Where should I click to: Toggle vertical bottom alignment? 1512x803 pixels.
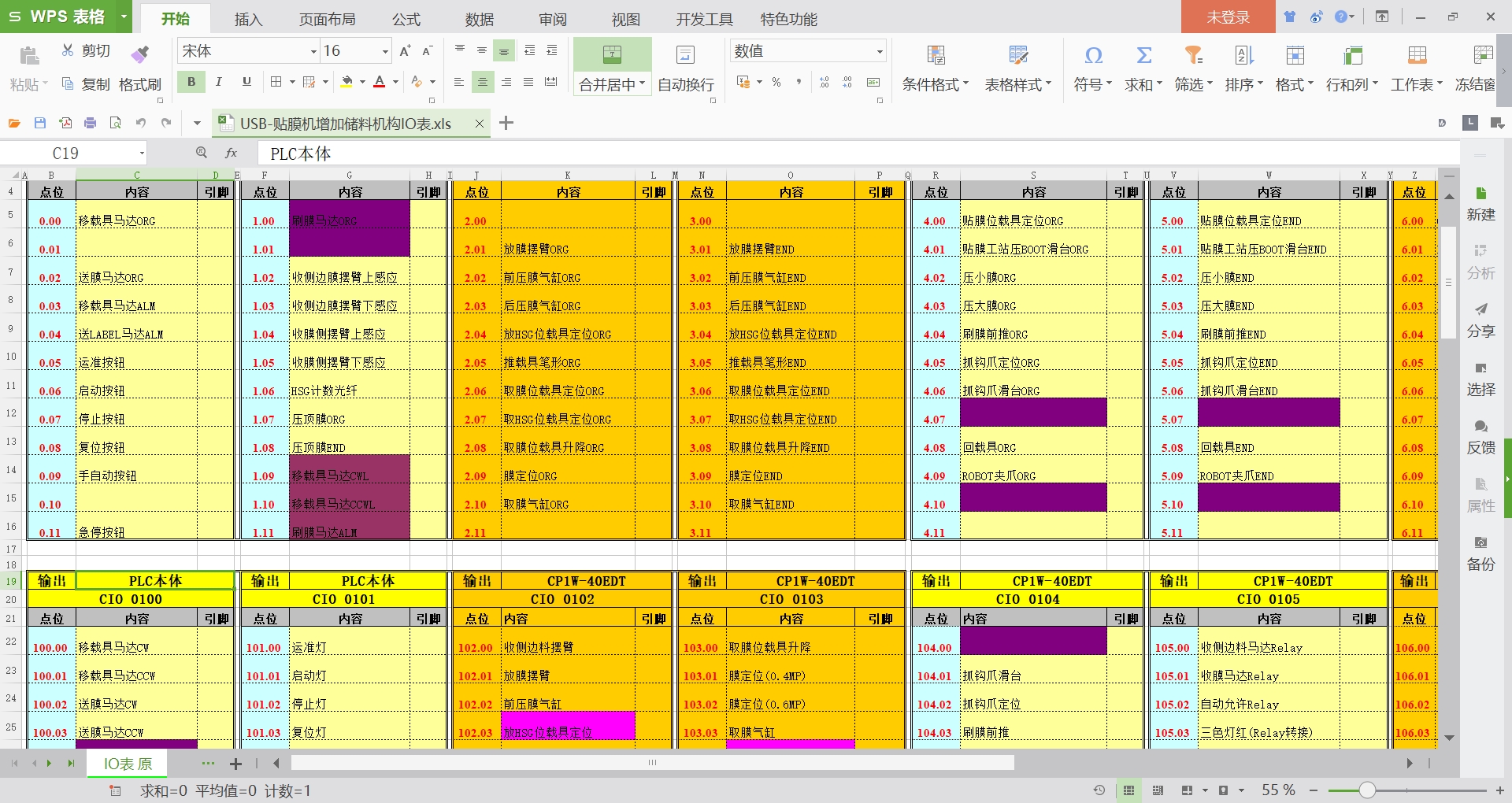tap(504, 50)
